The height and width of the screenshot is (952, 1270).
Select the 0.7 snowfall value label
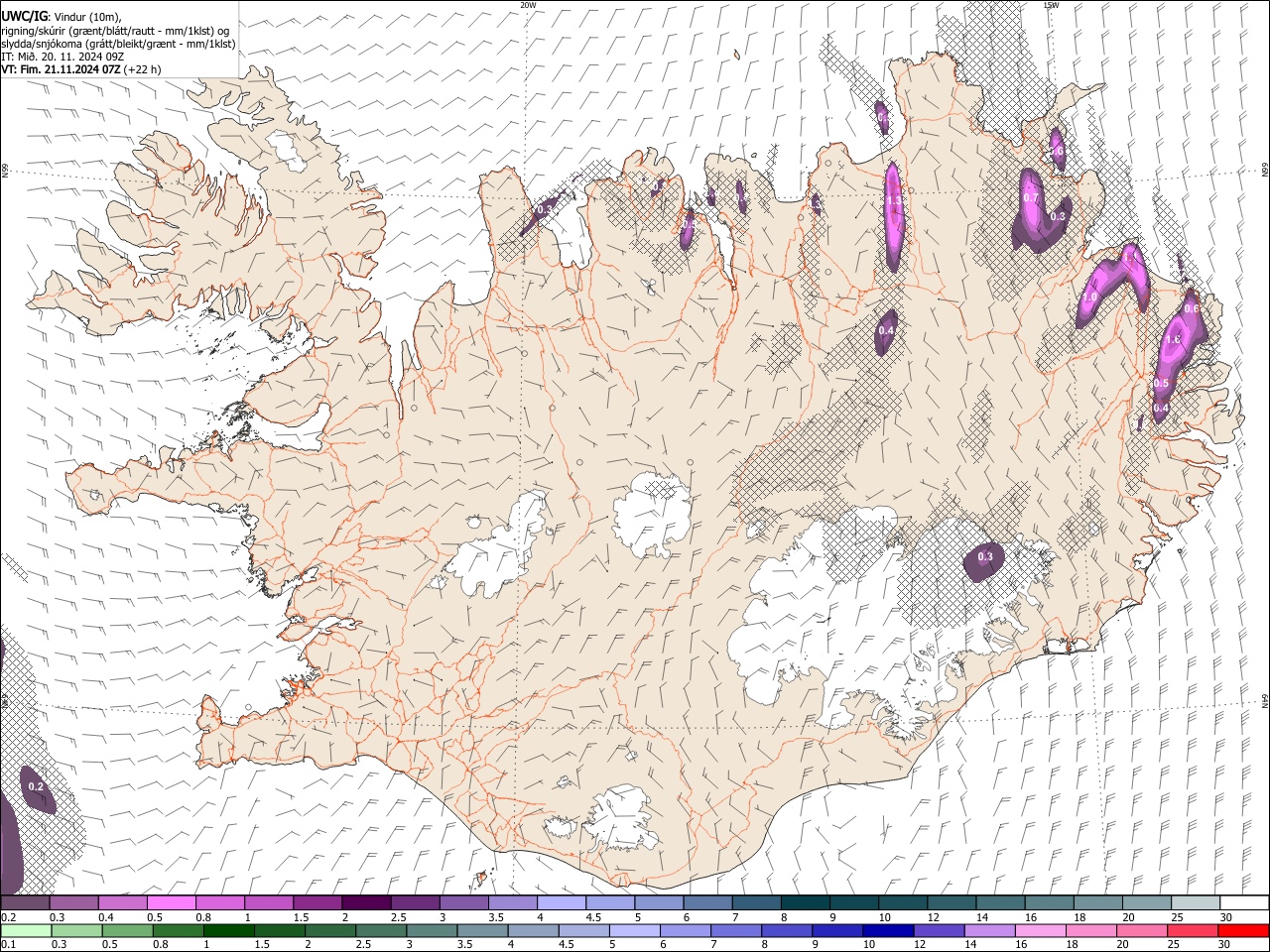coord(1031,198)
